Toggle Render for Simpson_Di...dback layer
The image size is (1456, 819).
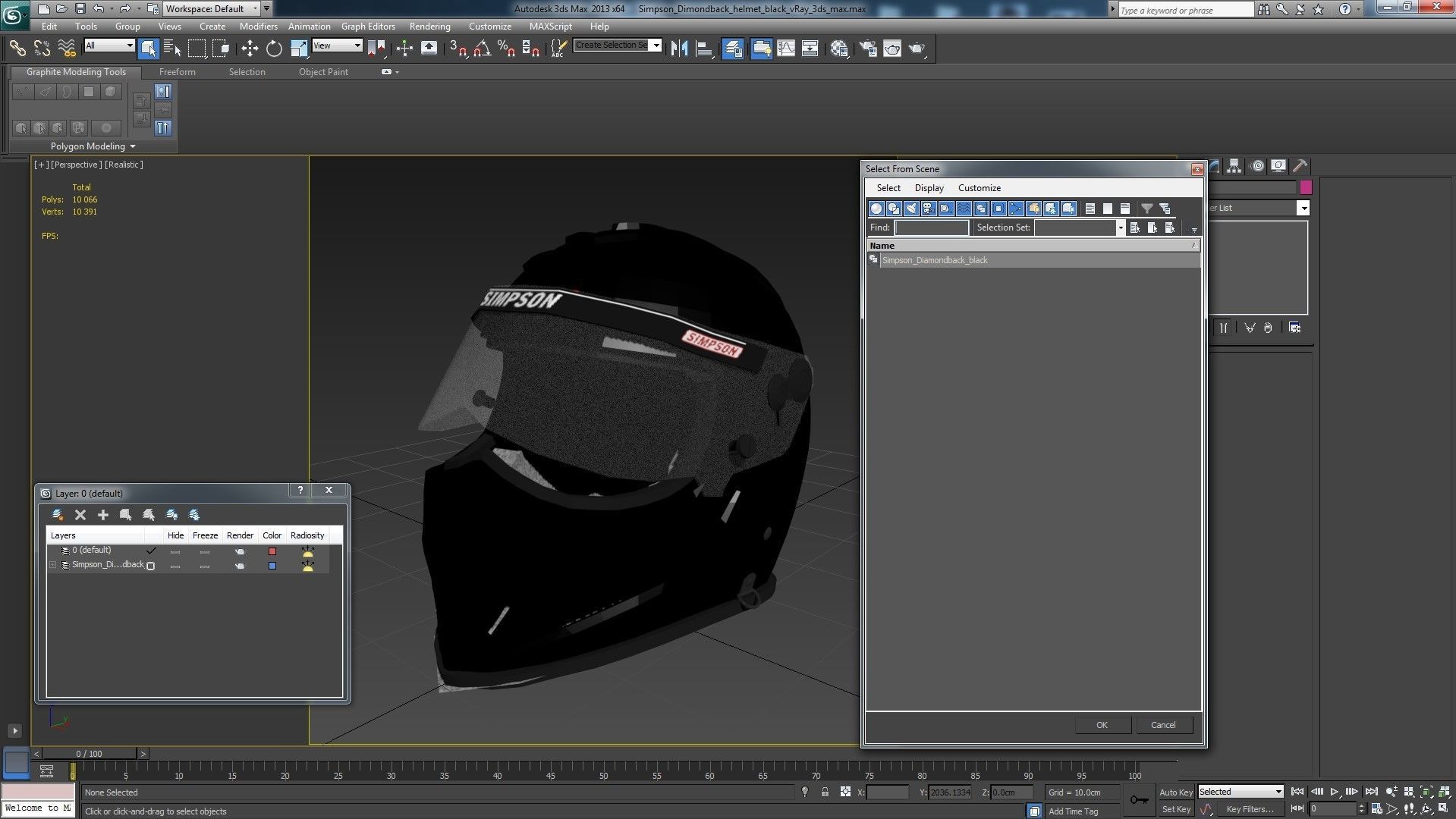coord(240,566)
